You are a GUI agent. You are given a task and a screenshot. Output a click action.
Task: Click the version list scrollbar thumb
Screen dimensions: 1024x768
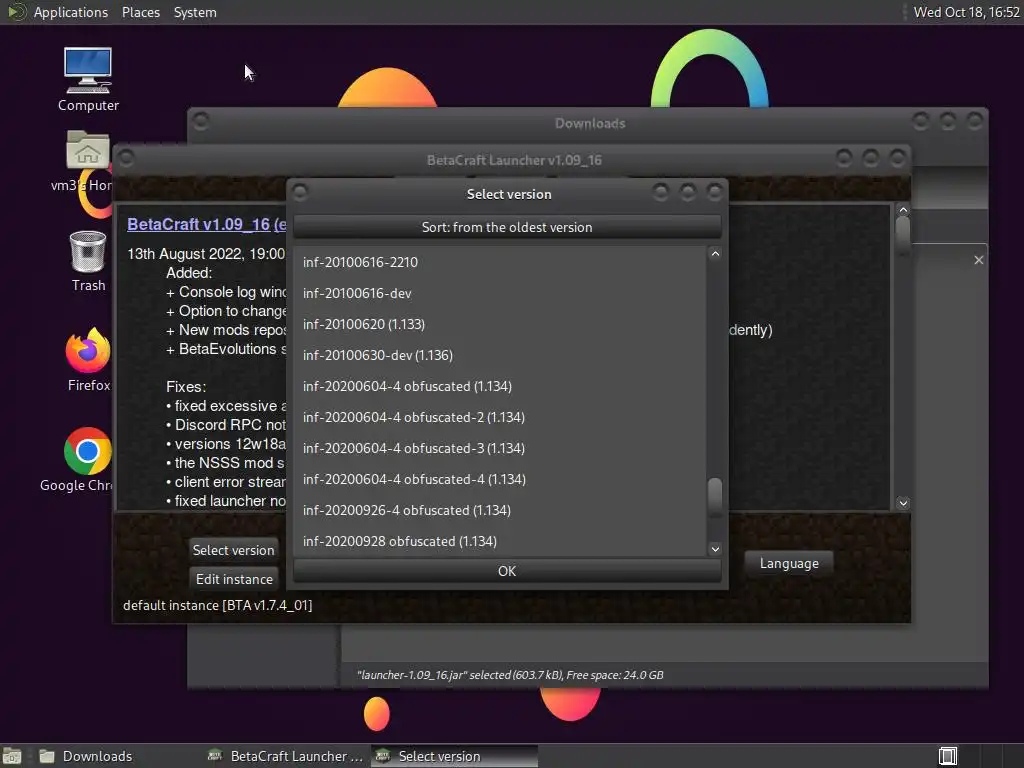coord(715,496)
